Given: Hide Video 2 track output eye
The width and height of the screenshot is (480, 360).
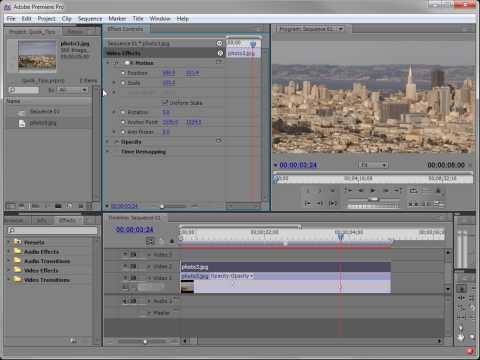Looking at the screenshot, I should point(125,266).
